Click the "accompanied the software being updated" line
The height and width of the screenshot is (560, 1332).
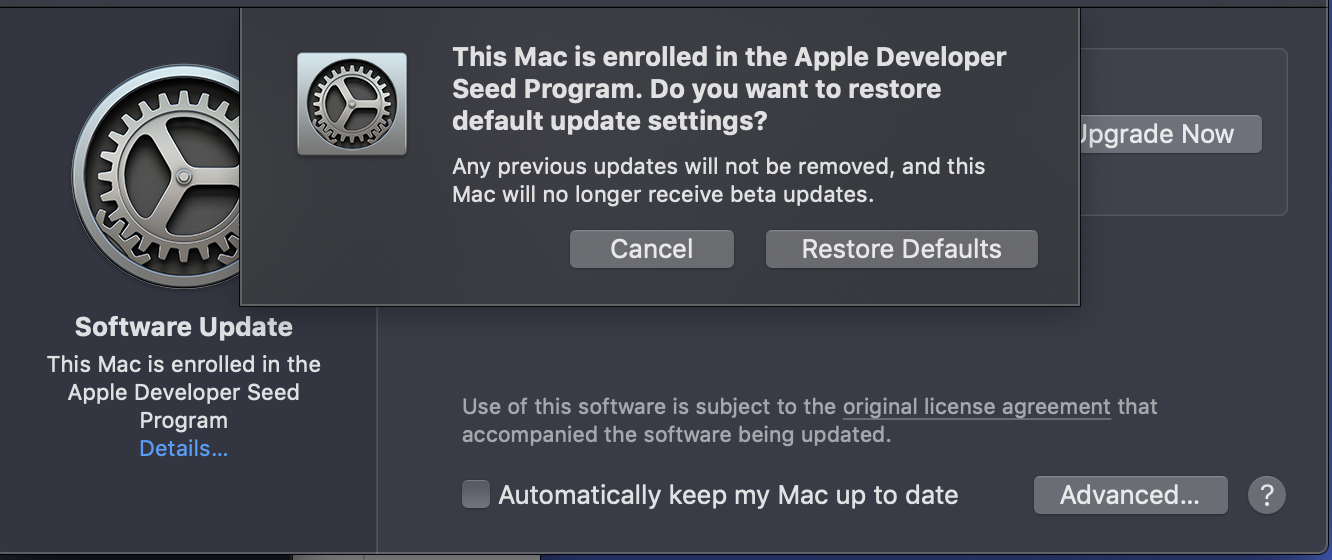pos(675,435)
